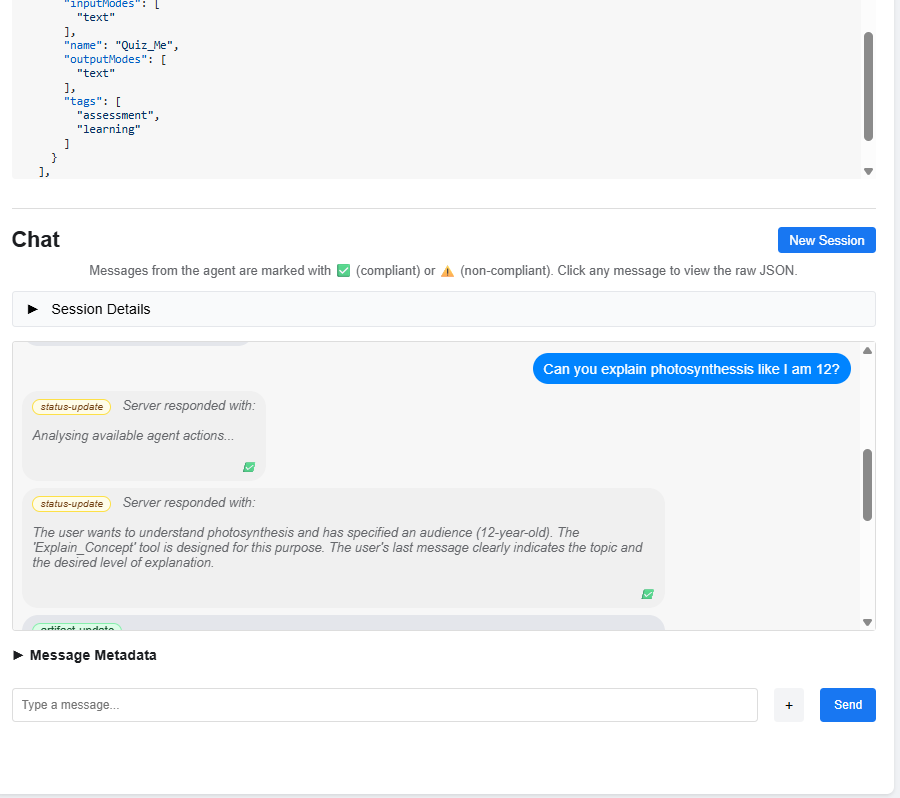Click status-update badge on the Explain_Concept message
The width and height of the screenshot is (900, 798).
click(x=71, y=503)
